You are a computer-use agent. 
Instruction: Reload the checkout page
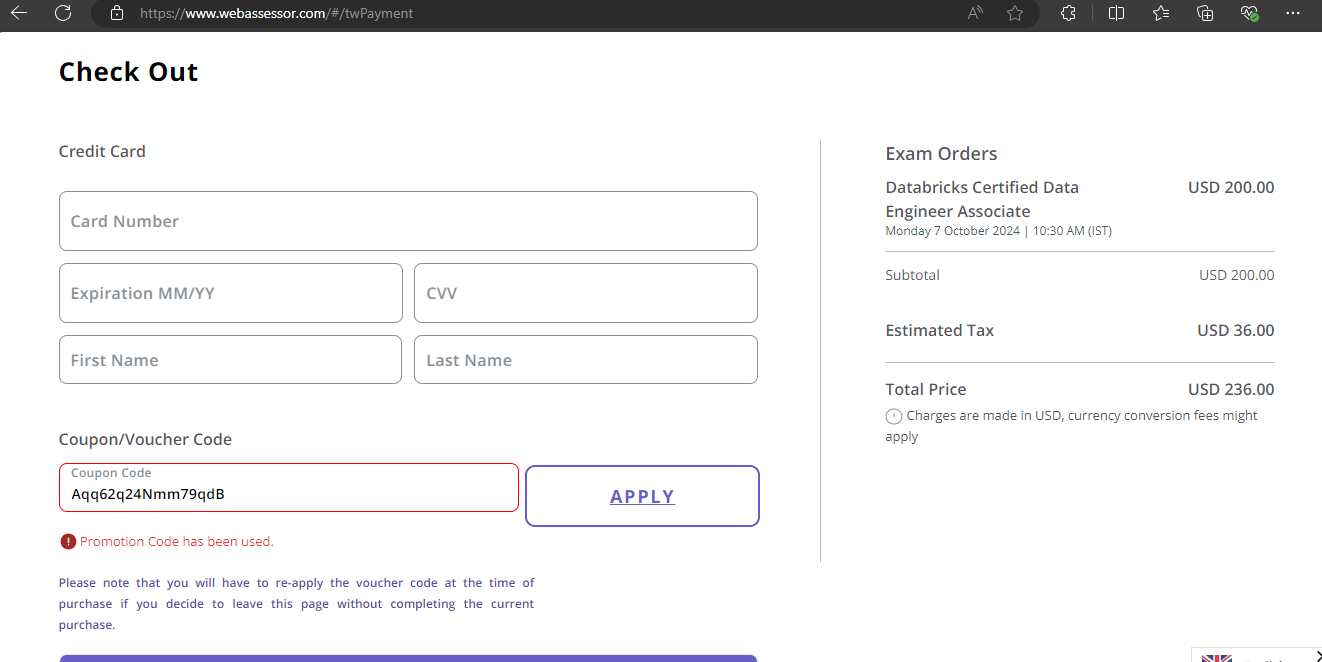tap(63, 13)
